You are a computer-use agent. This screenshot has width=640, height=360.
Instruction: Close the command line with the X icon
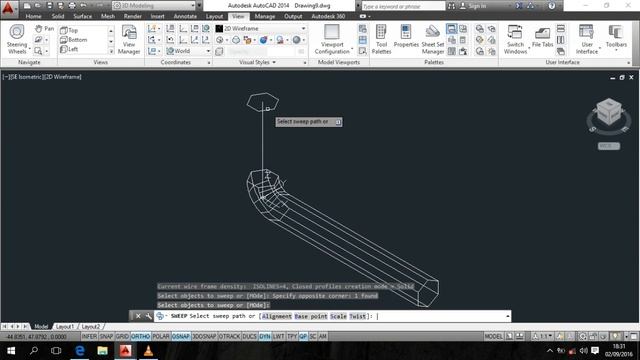coord(138,316)
